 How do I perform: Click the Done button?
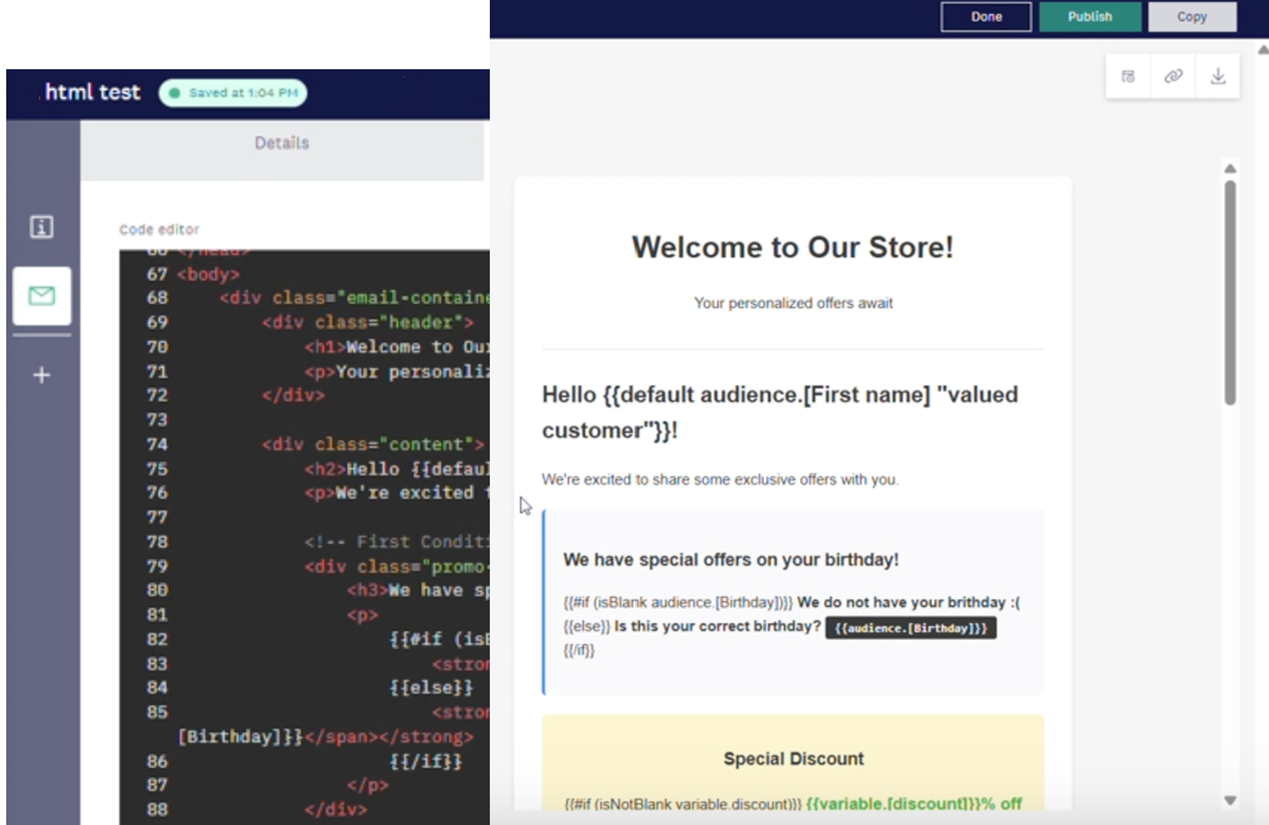(x=985, y=17)
